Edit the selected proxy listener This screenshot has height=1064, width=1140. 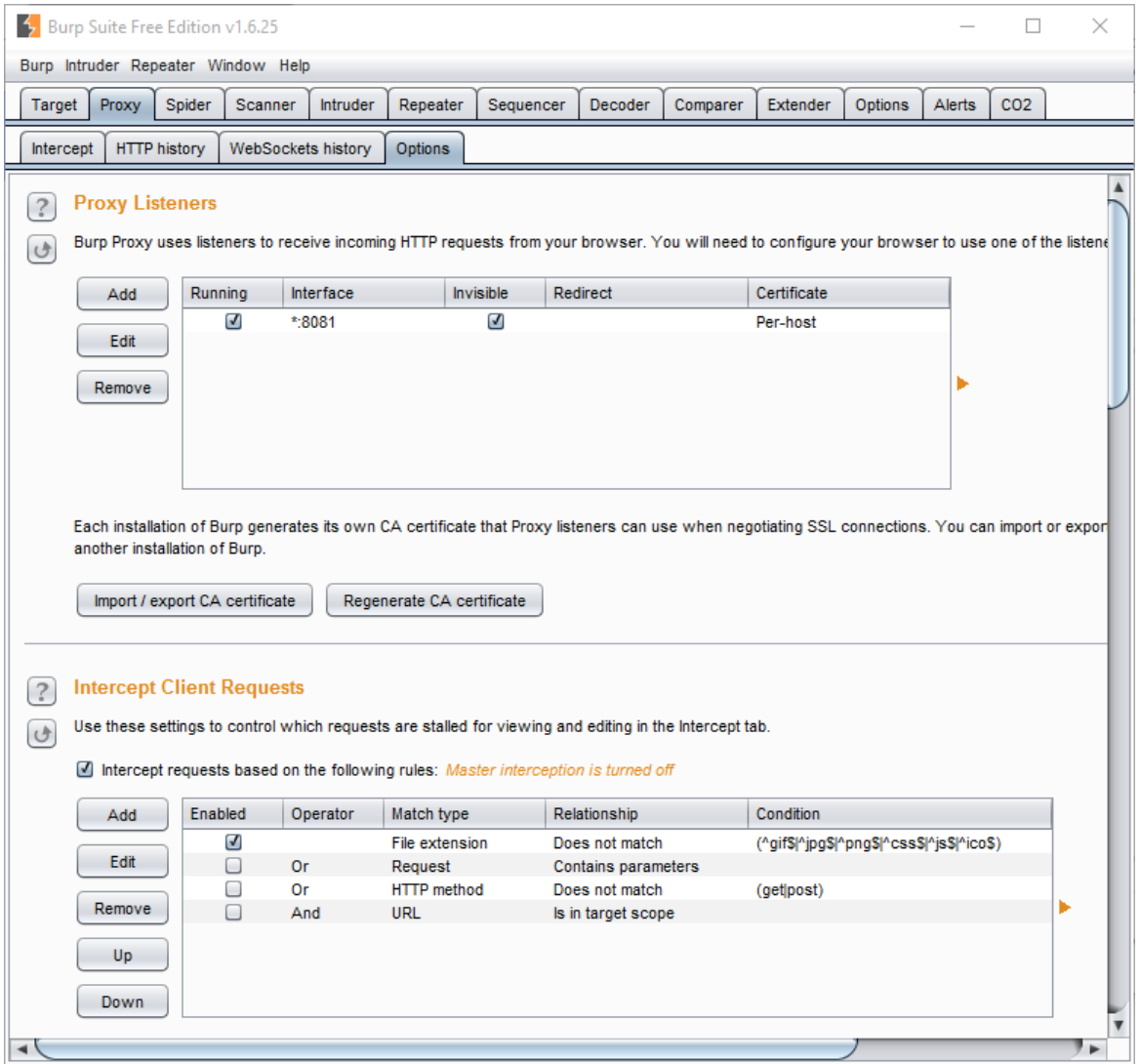pyautogui.click(x=122, y=341)
